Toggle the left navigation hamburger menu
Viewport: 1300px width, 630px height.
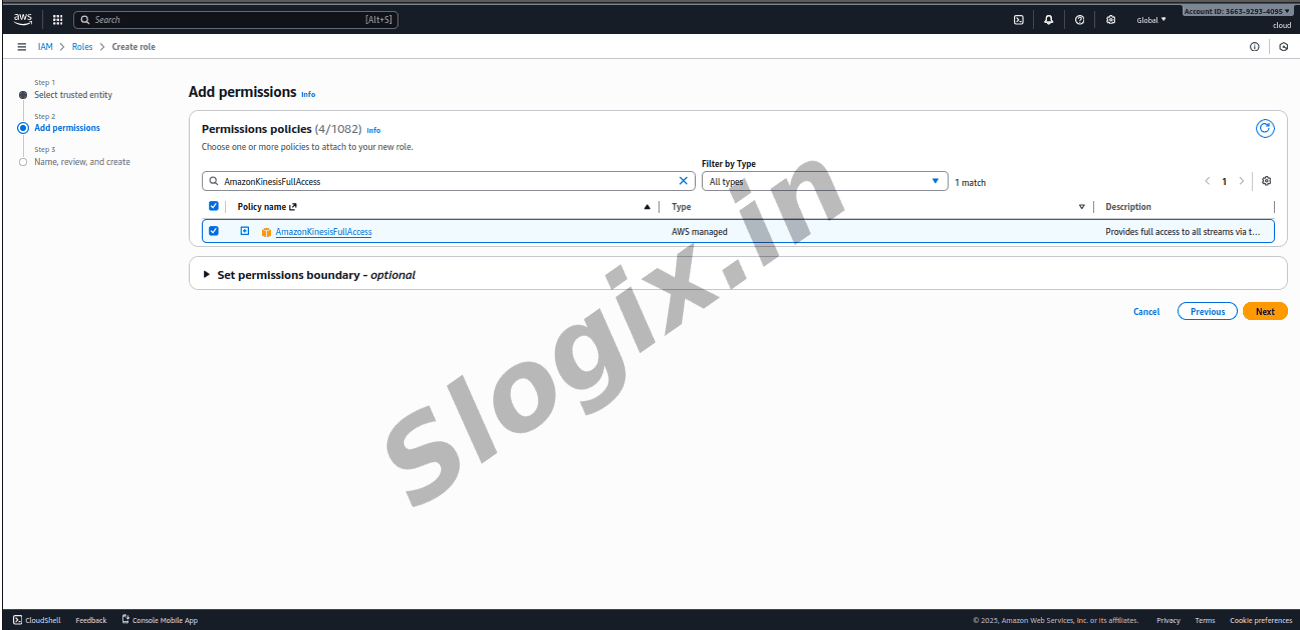click(21, 47)
